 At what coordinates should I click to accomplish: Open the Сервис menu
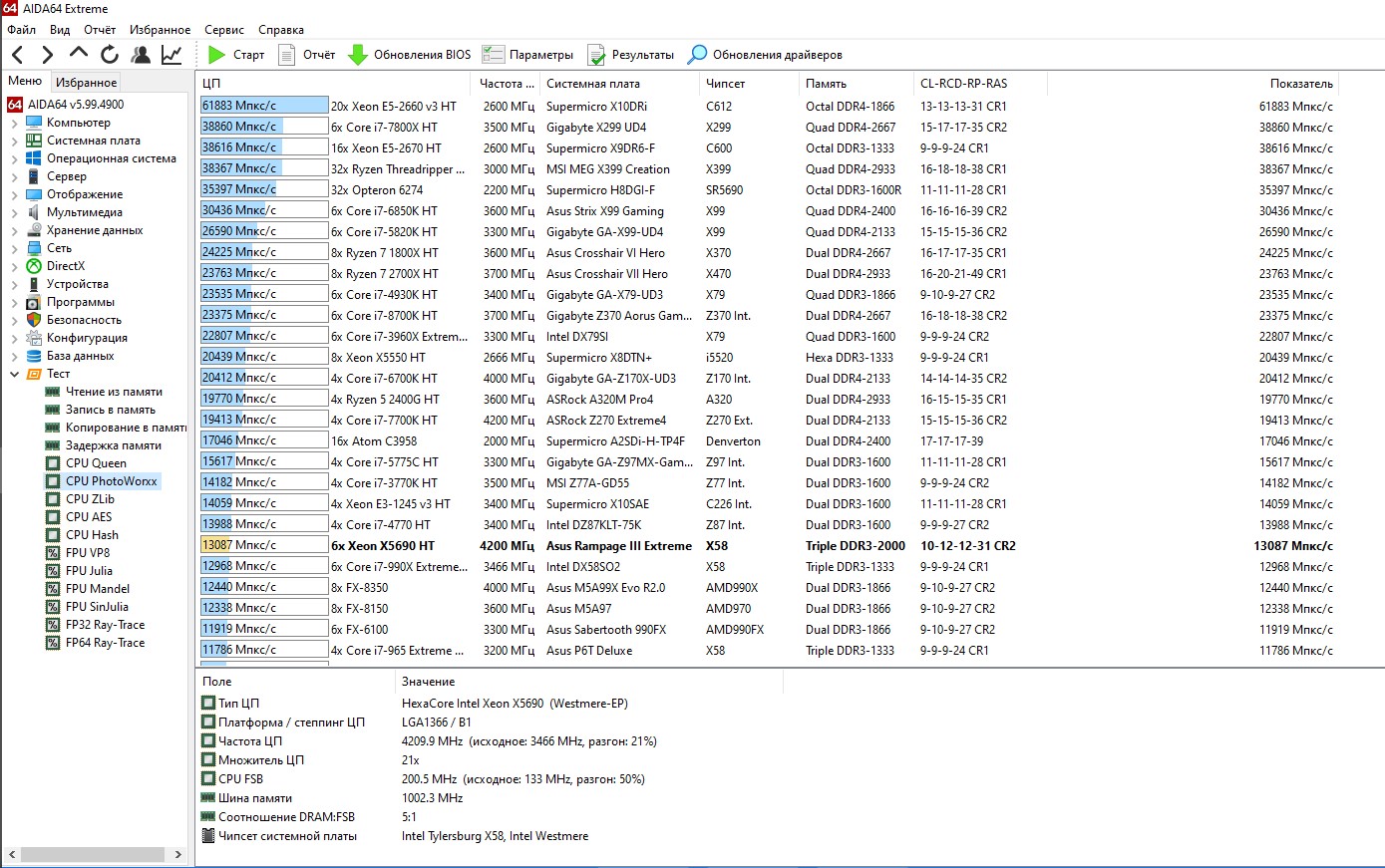(224, 30)
